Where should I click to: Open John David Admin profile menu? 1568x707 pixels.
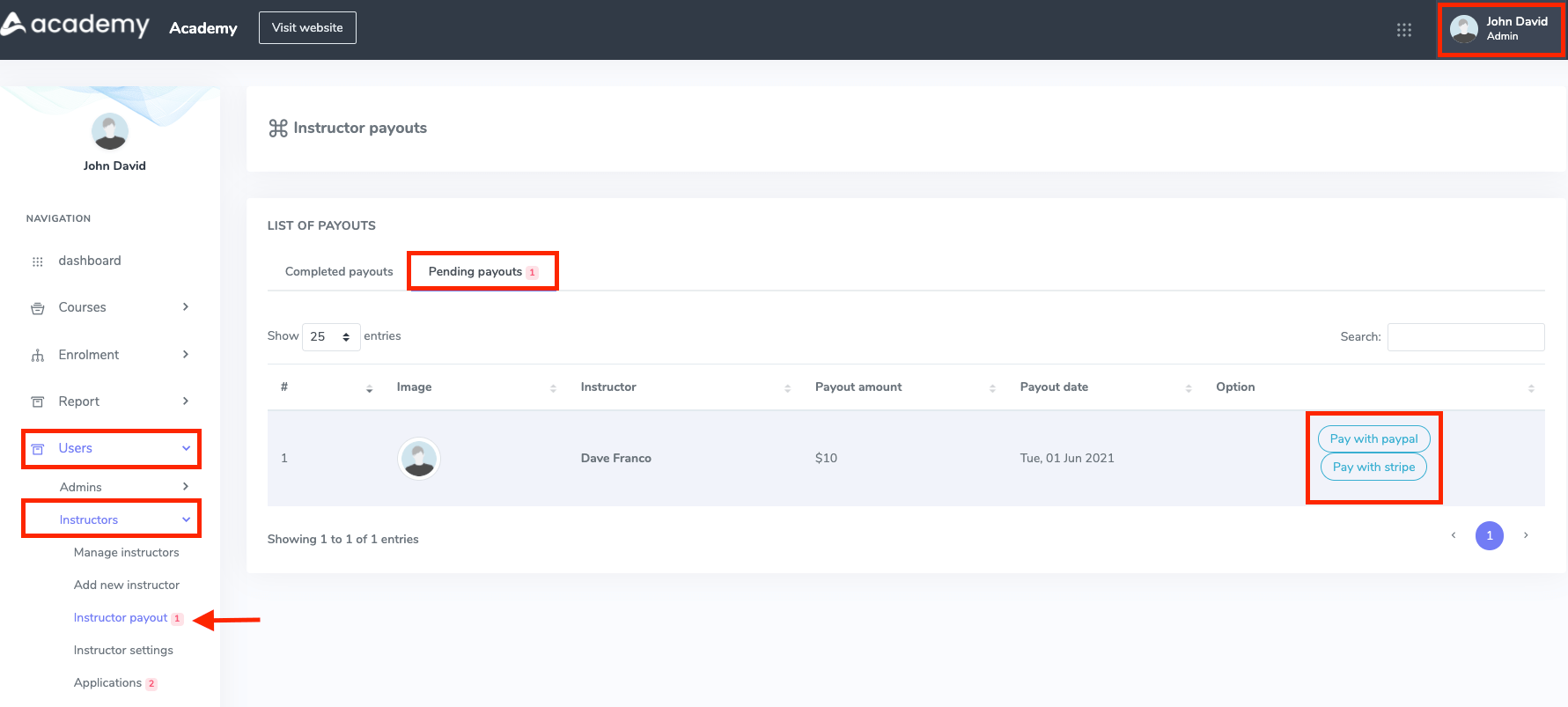[1500, 29]
